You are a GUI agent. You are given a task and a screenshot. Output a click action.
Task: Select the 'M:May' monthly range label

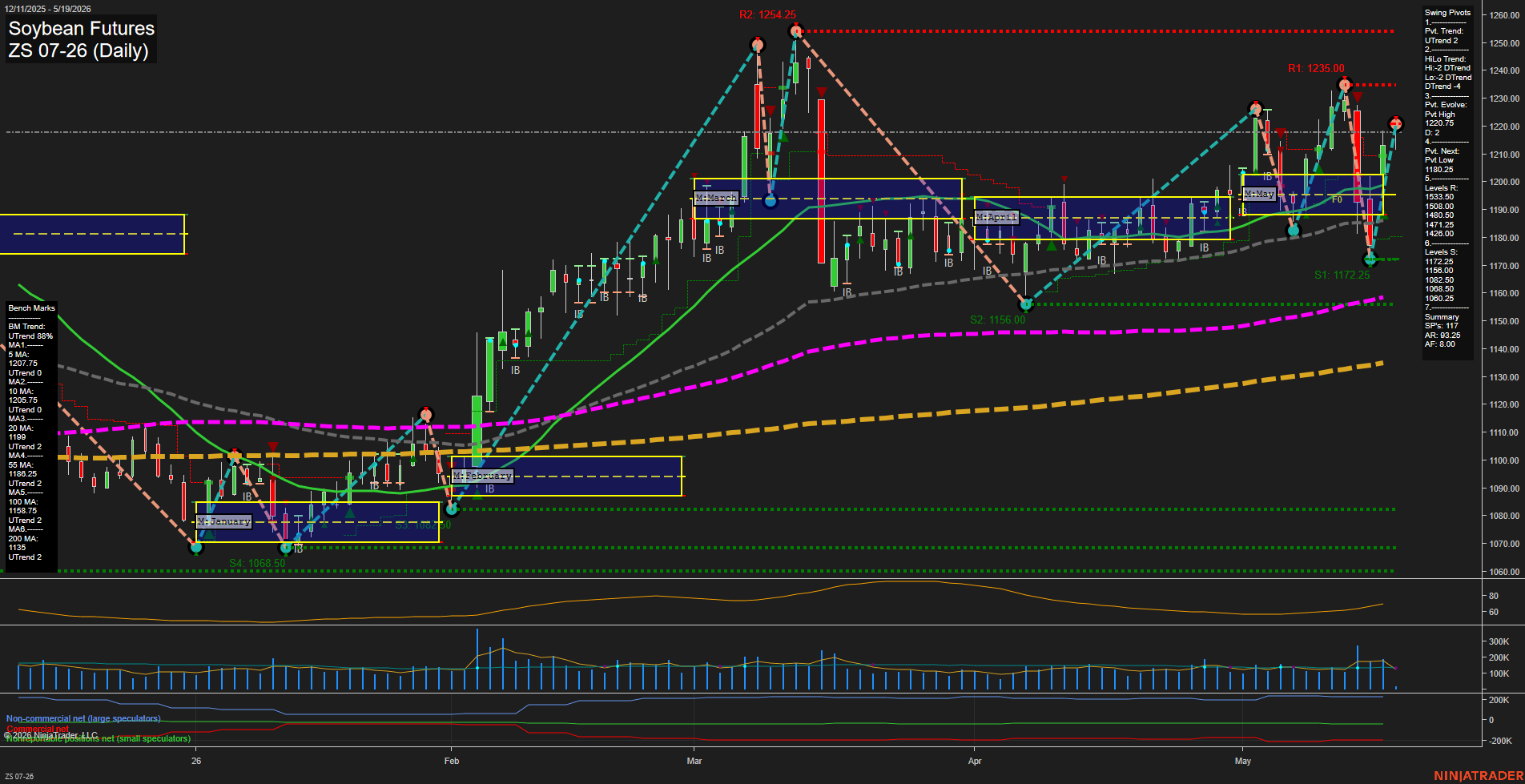click(1258, 194)
